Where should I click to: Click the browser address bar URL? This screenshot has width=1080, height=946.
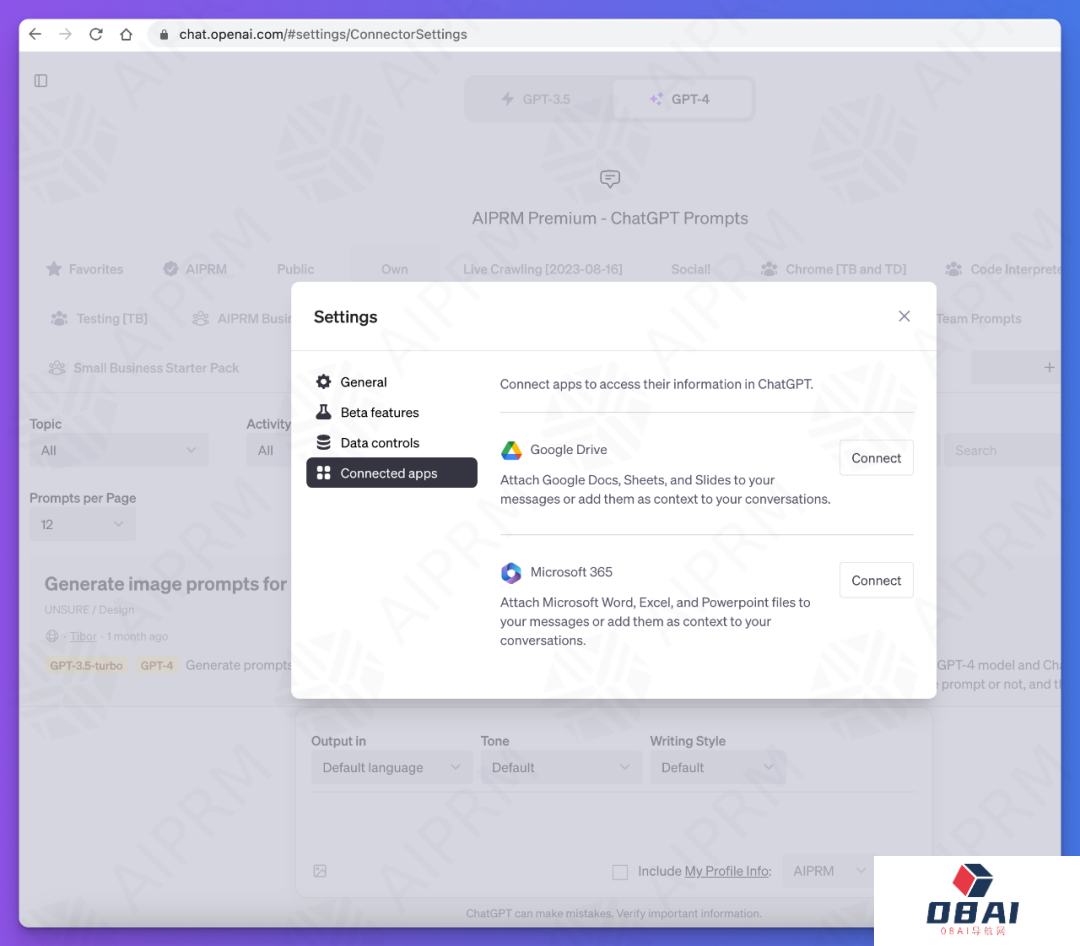[x=323, y=34]
